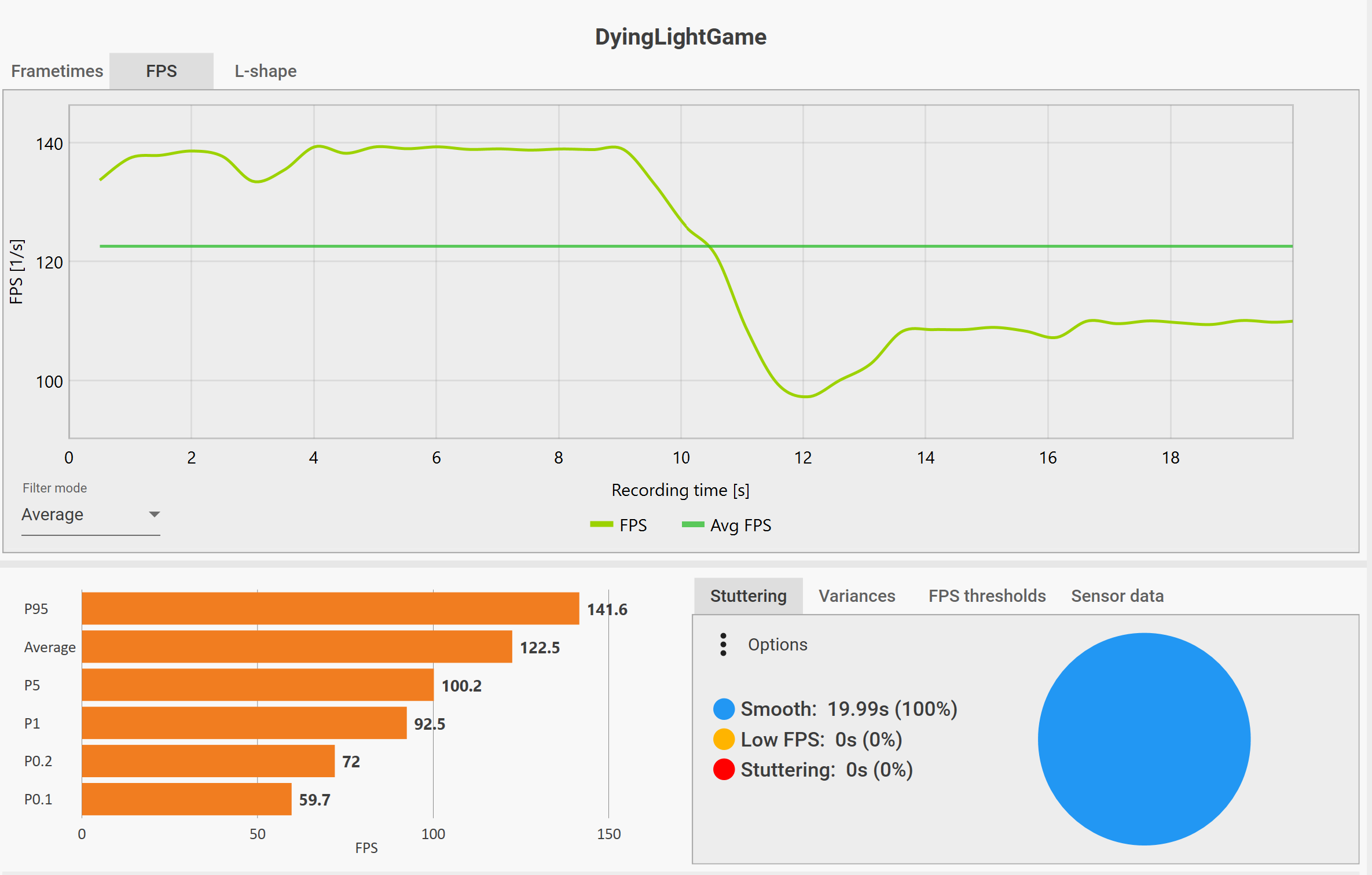Viewport: 1372px width, 875px height.
Task: Open the FPS thresholds tab
Action: pos(987,596)
